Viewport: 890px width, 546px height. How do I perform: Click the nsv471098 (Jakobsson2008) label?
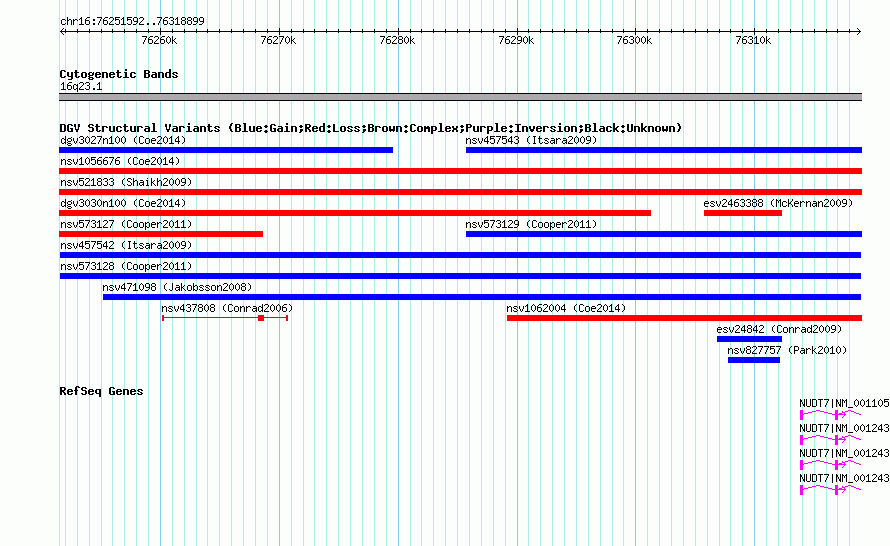tap(177, 287)
